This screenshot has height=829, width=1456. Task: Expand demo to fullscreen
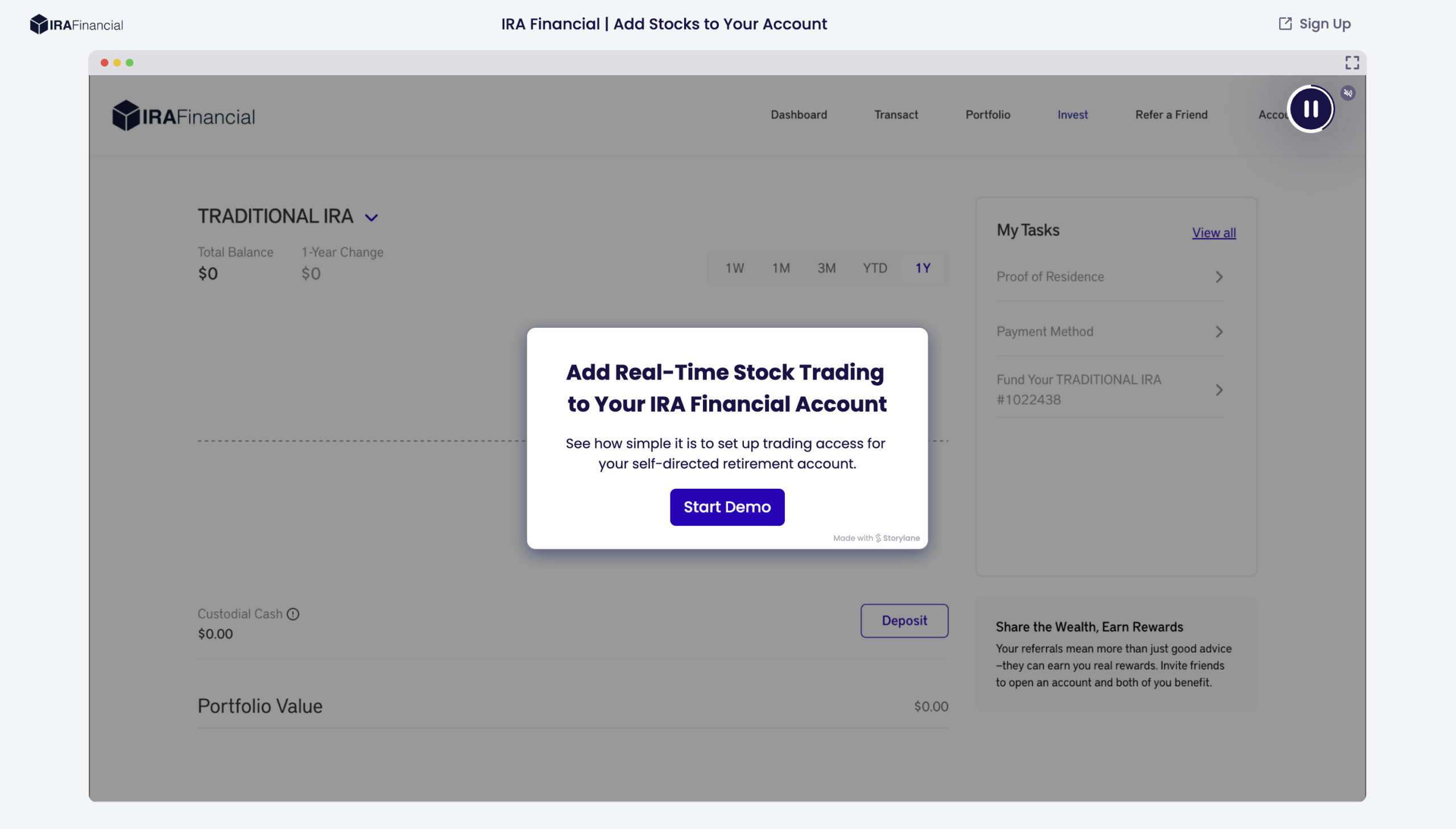(x=1352, y=63)
